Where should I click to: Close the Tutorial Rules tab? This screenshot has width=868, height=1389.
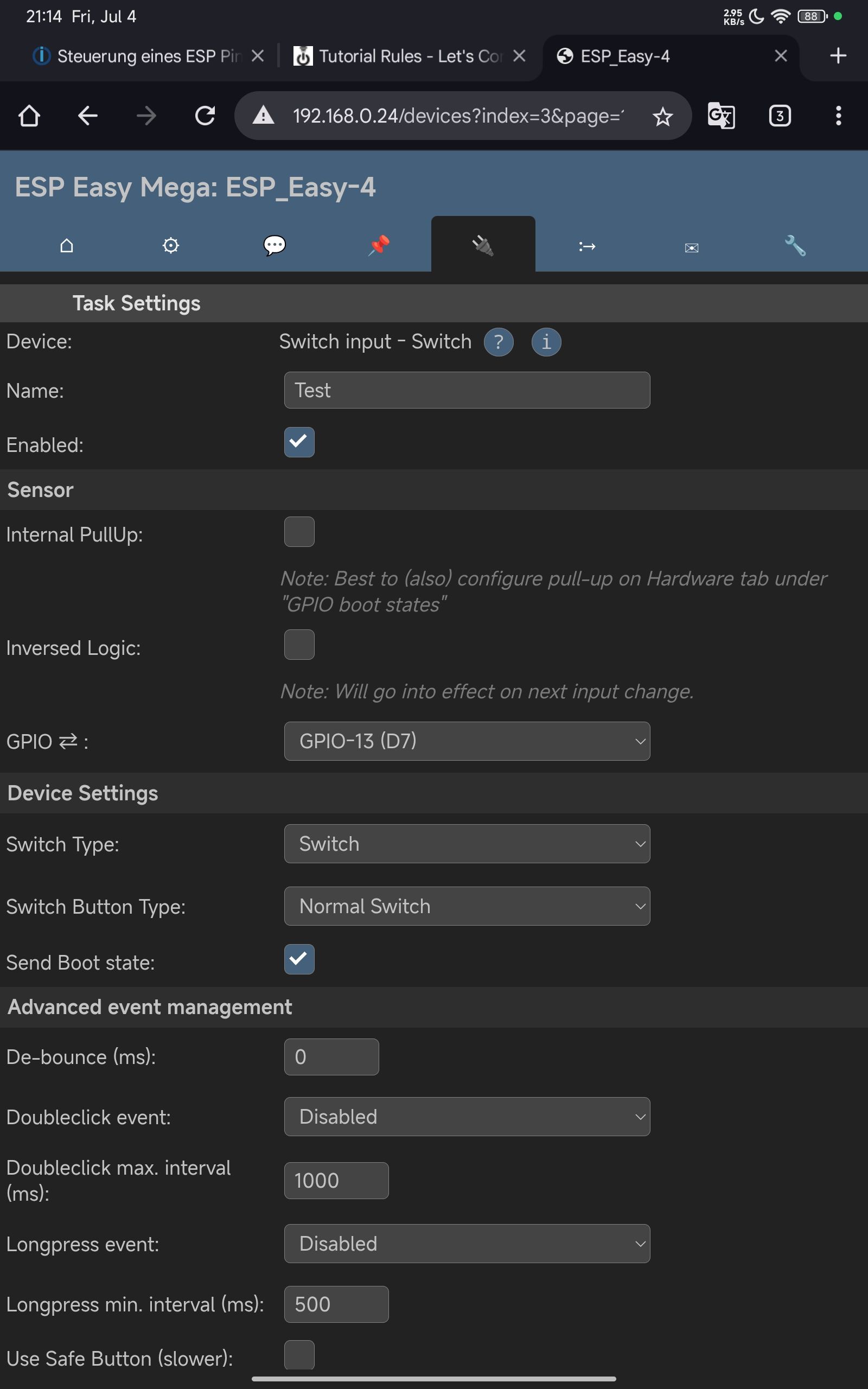[x=519, y=56]
